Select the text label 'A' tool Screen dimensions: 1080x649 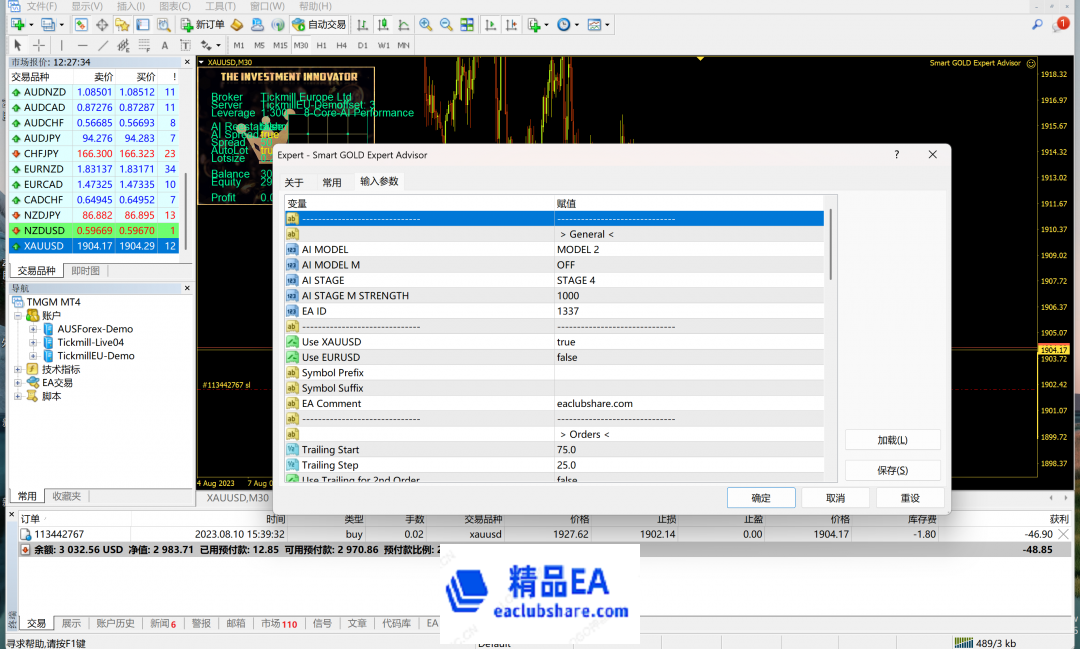[165, 45]
